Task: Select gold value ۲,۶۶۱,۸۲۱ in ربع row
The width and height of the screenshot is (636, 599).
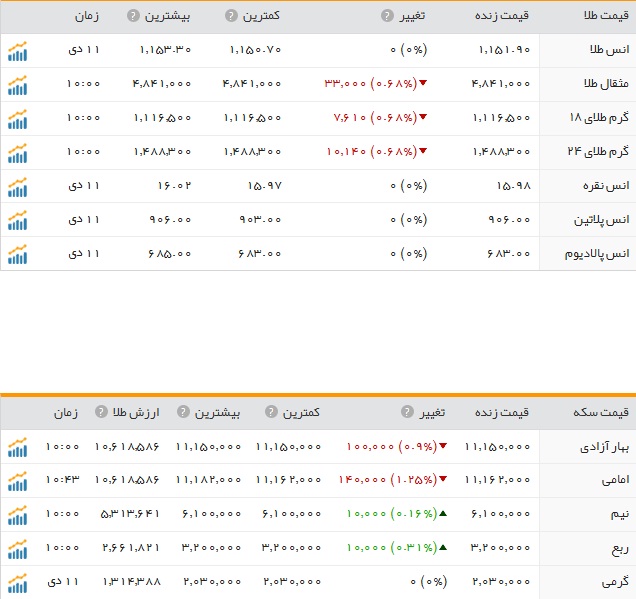Action: pos(131,548)
